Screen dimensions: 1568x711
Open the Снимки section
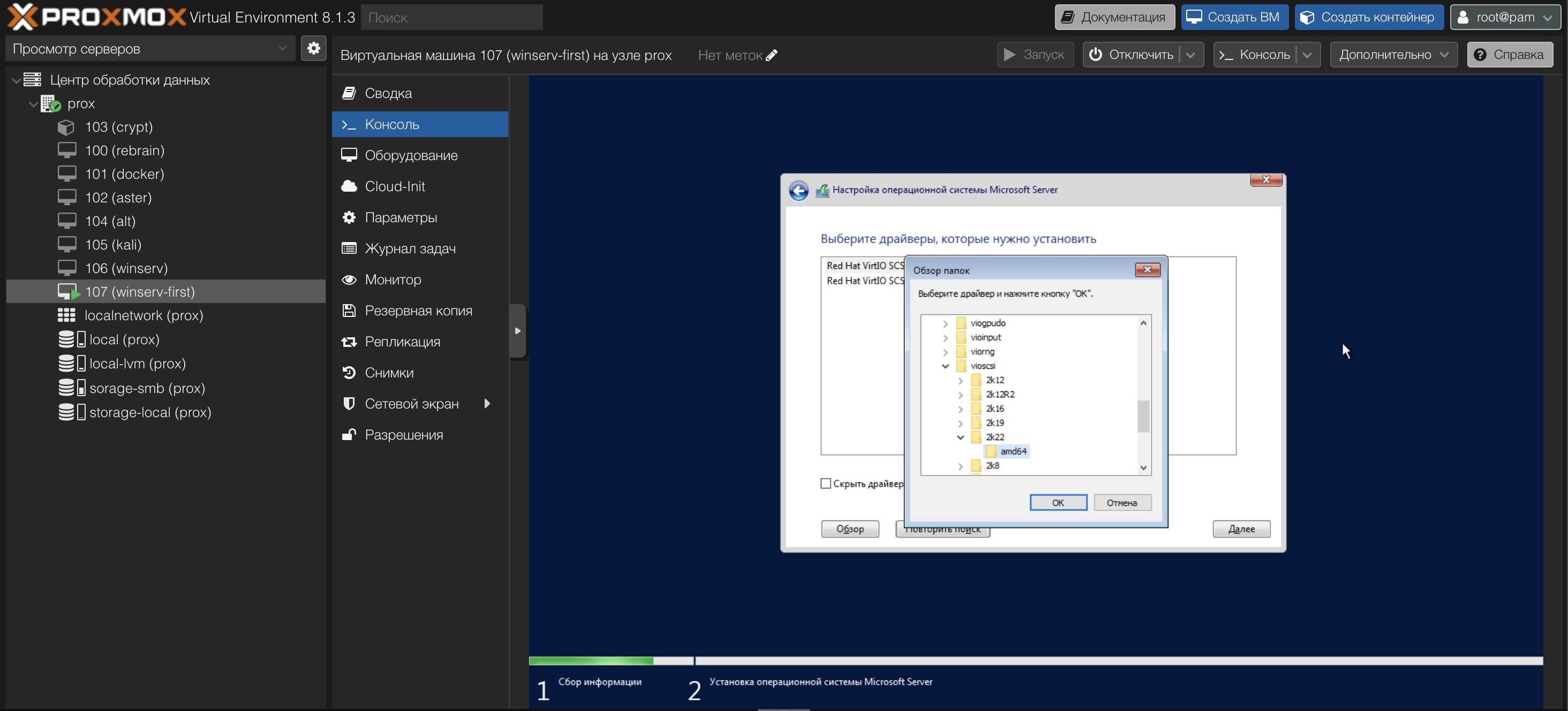pos(389,373)
